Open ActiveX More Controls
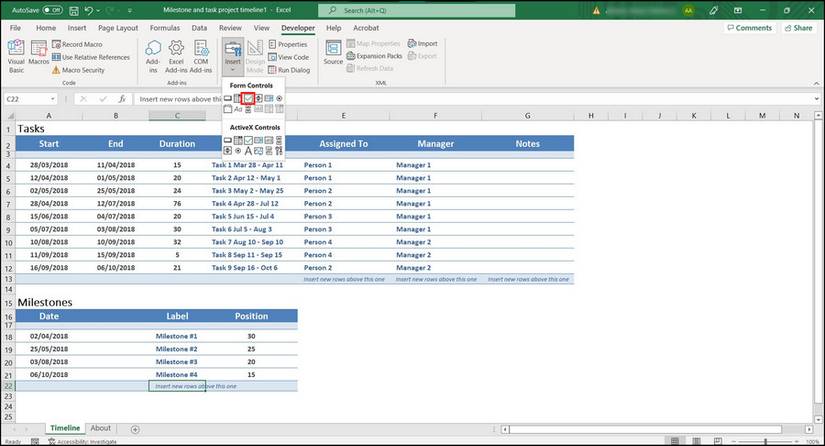Image resolution: width=825 pixels, height=446 pixels. [x=279, y=151]
